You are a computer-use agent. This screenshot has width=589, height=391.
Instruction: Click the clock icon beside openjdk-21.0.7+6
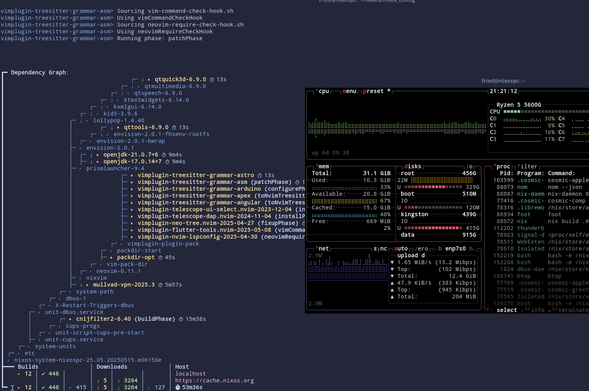[x=164, y=155]
